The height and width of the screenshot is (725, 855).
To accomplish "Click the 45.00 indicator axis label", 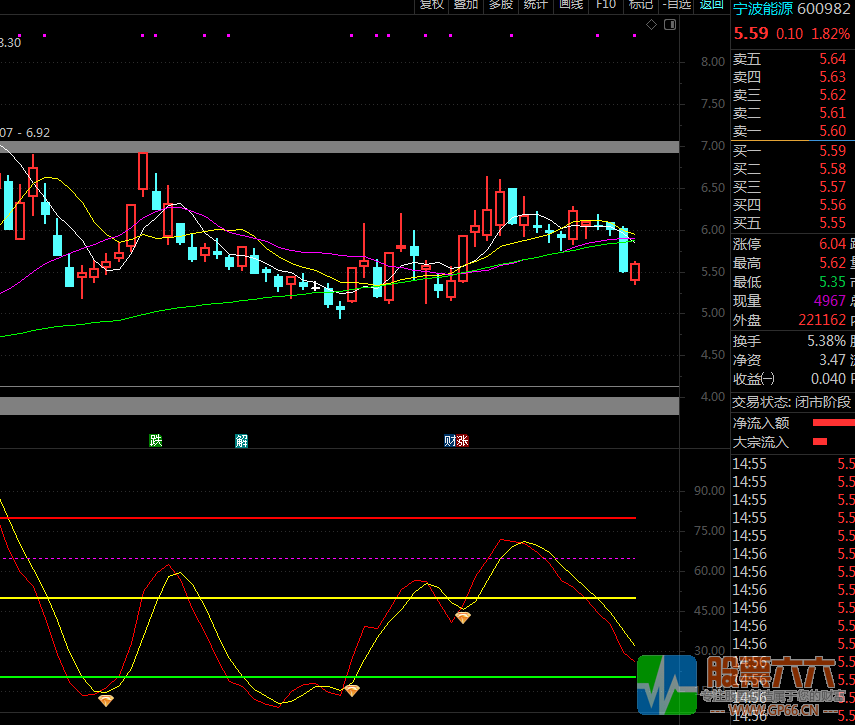I will pyautogui.click(x=709, y=611).
